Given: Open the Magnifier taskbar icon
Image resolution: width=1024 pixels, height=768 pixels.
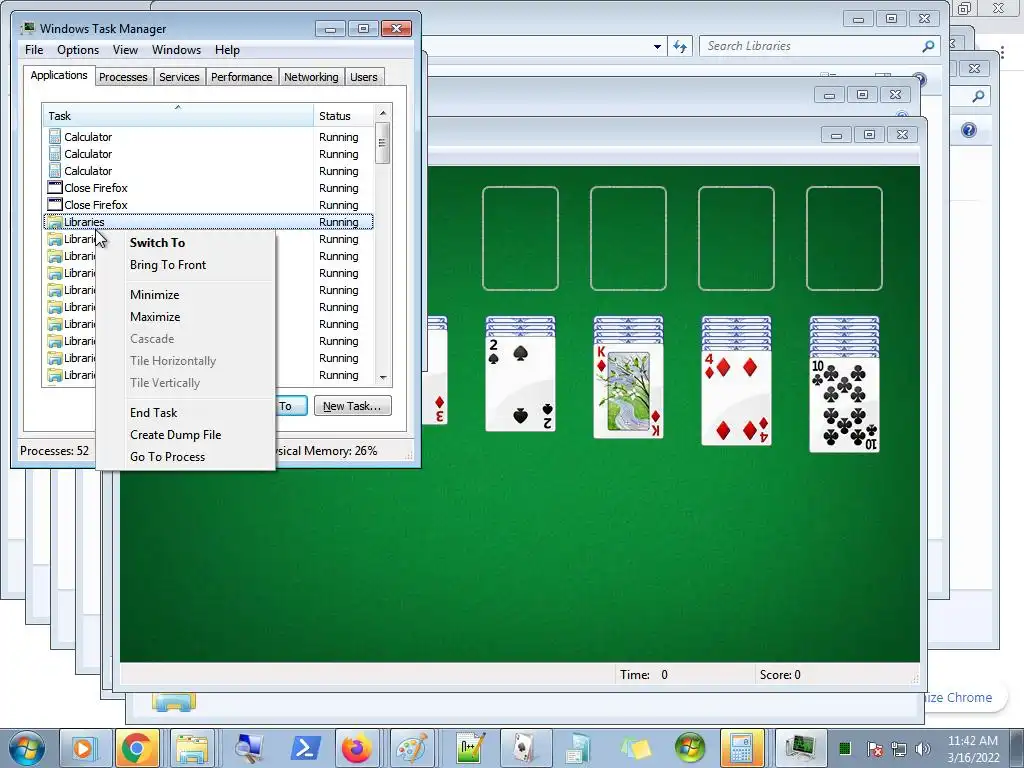Looking at the screenshot, I should pyautogui.click(x=248, y=748).
